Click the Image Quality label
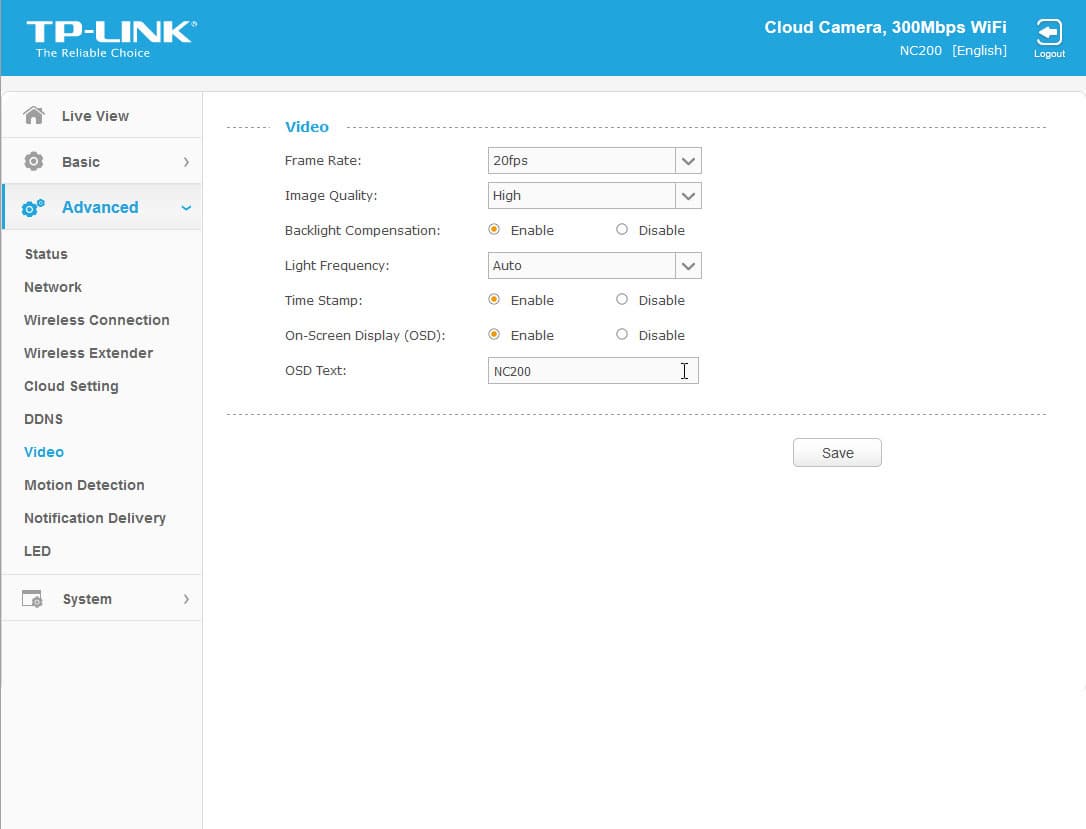Viewport: 1086px width, 829px height. pos(331,196)
